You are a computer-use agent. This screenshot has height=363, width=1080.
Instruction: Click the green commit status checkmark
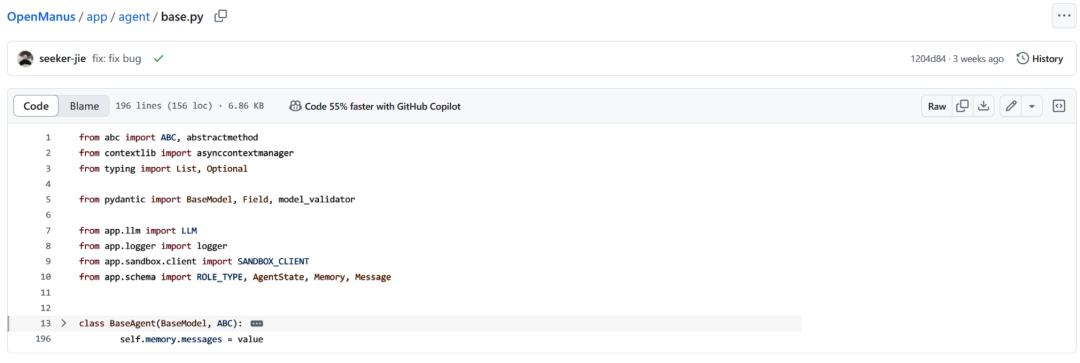click(x=158, y=59)
